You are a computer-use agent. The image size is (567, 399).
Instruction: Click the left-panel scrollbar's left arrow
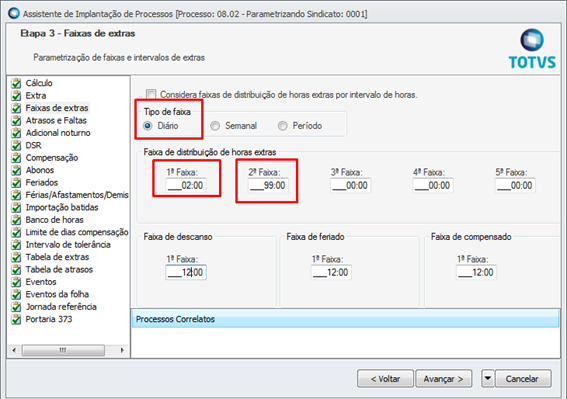[x=14, y=350]
